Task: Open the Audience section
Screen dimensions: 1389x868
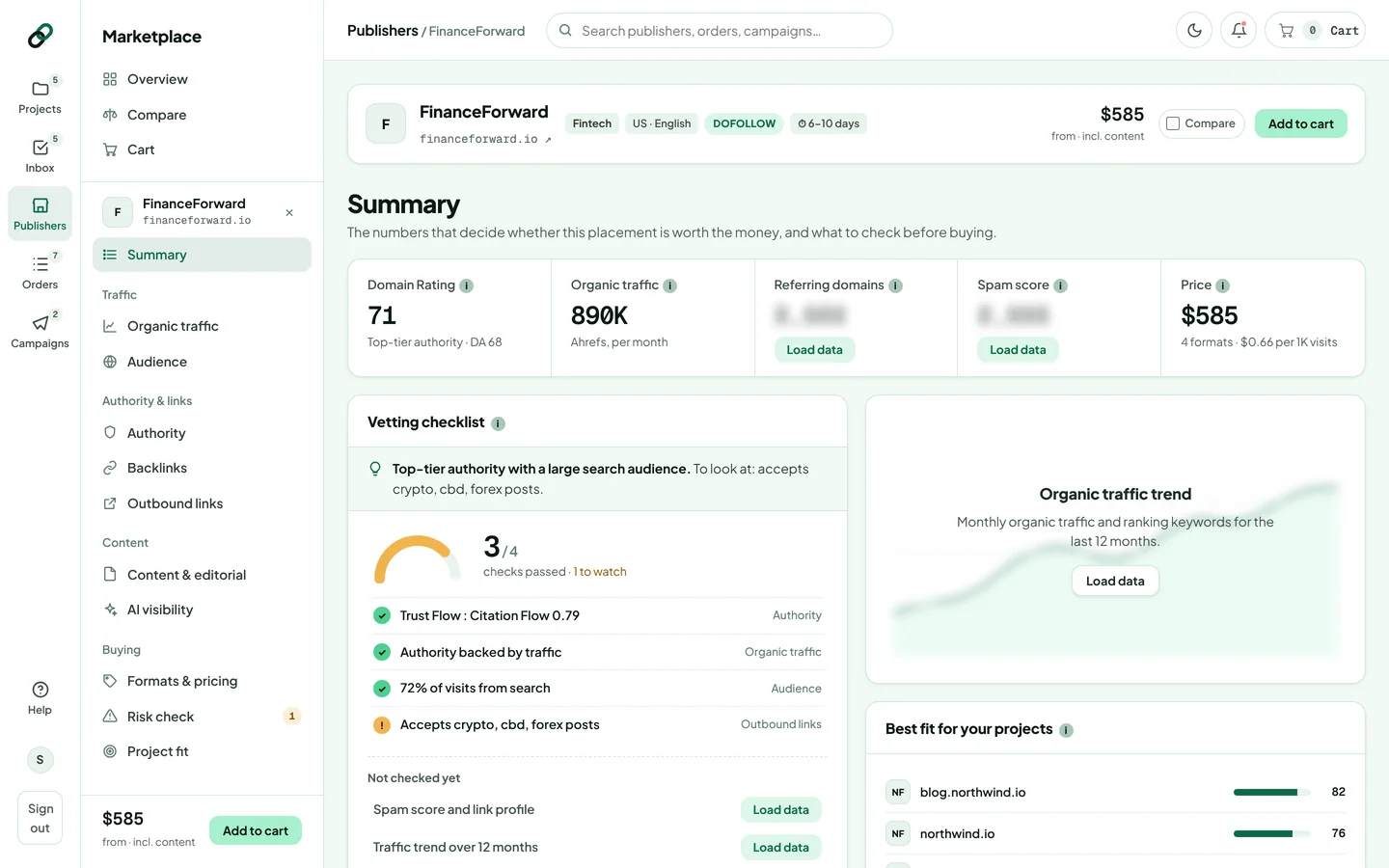Action: (202, 362)
